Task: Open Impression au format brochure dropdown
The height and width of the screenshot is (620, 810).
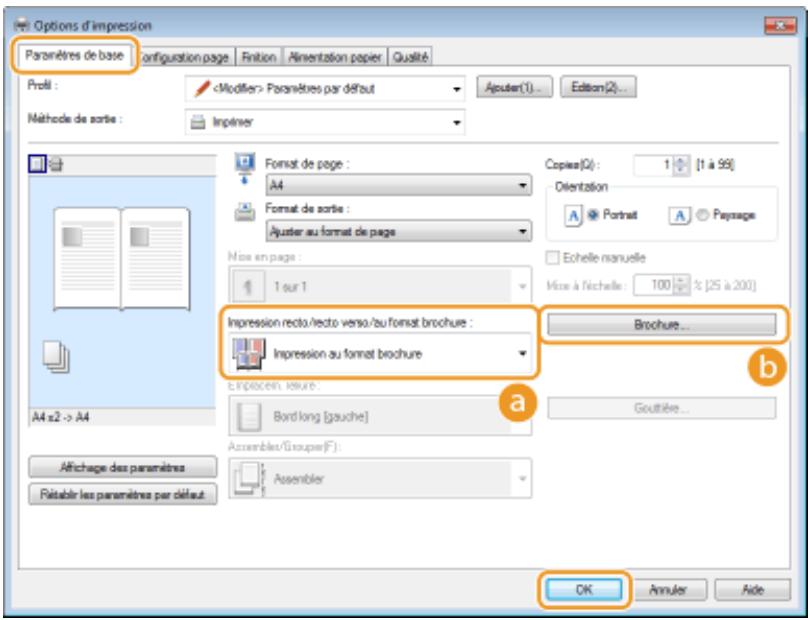Action: click(x=380, y=354)
